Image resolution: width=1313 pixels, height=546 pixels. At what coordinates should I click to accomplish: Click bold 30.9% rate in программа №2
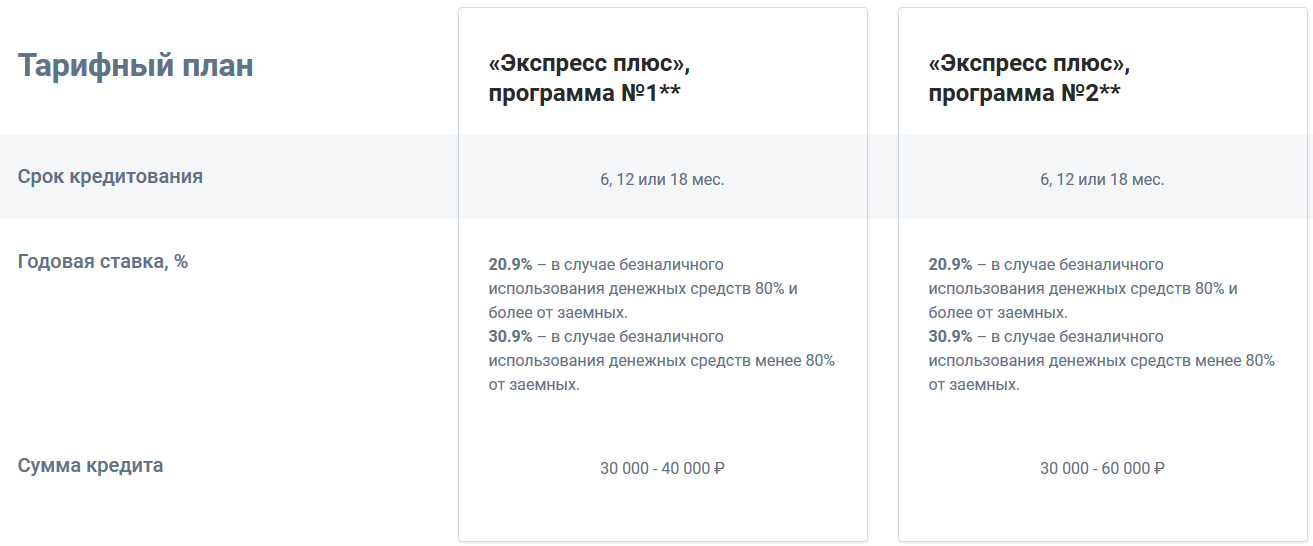tap(950, 337)
